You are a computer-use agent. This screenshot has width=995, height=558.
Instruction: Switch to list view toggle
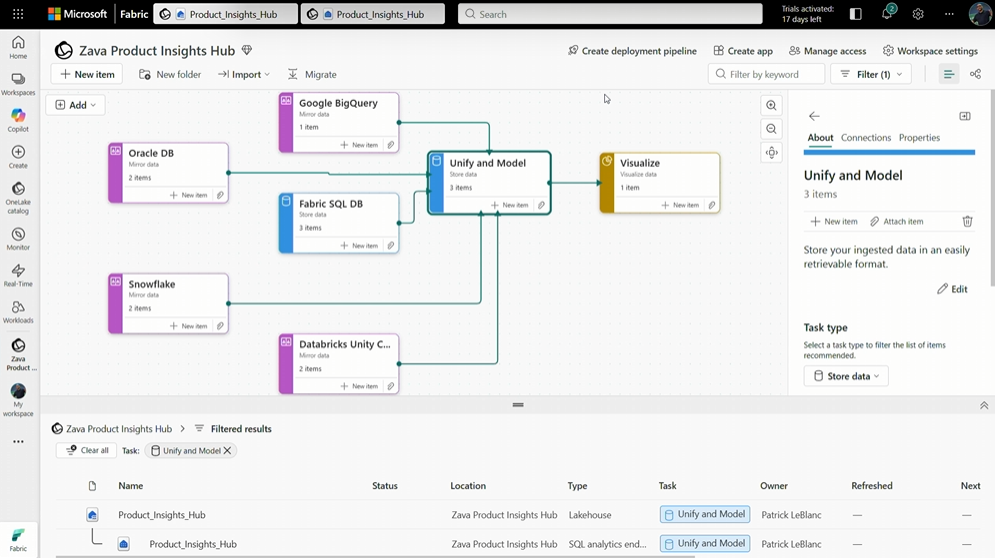coord(948,74)
